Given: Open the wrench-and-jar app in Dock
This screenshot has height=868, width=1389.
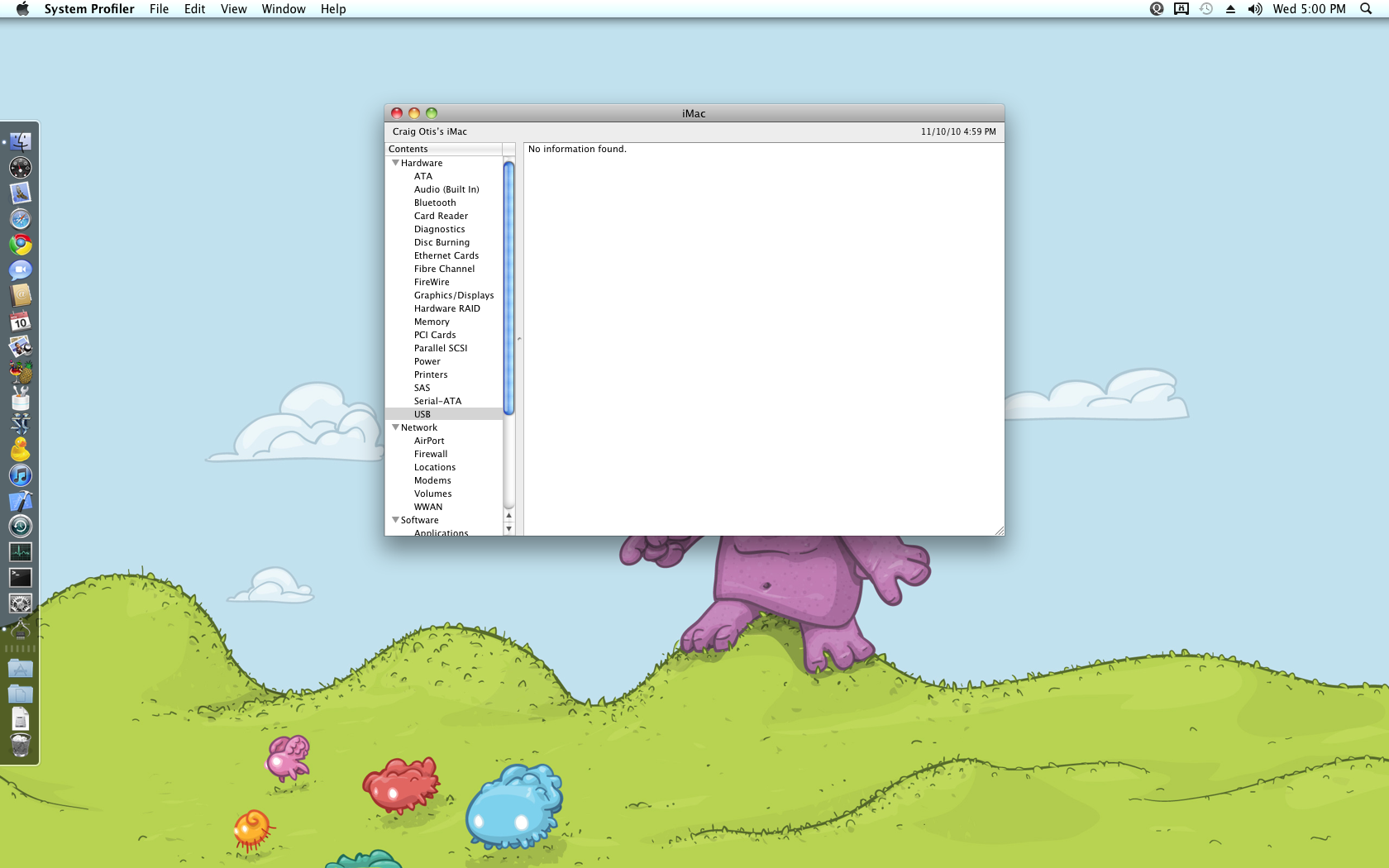Looking at the screenshot, I should [20, 398].
